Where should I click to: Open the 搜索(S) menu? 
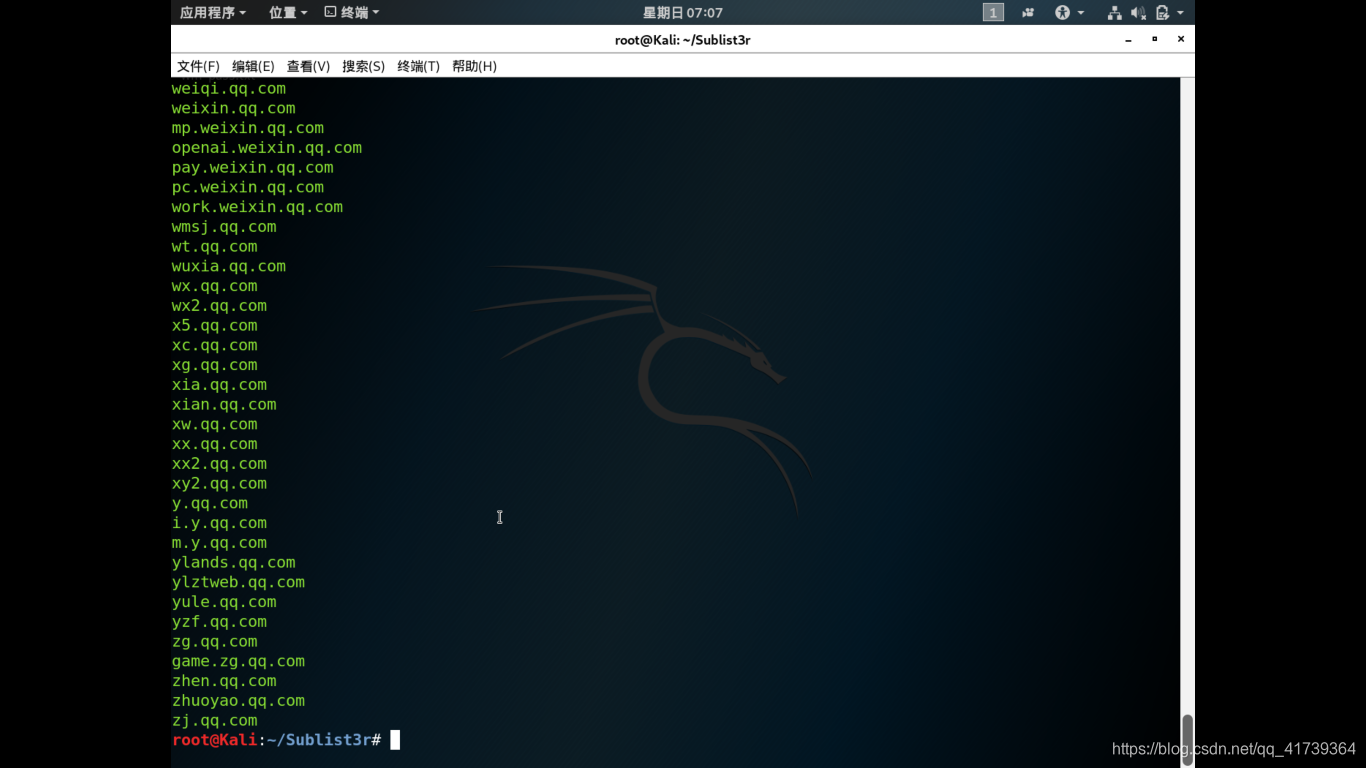click(x=363, y=66)
